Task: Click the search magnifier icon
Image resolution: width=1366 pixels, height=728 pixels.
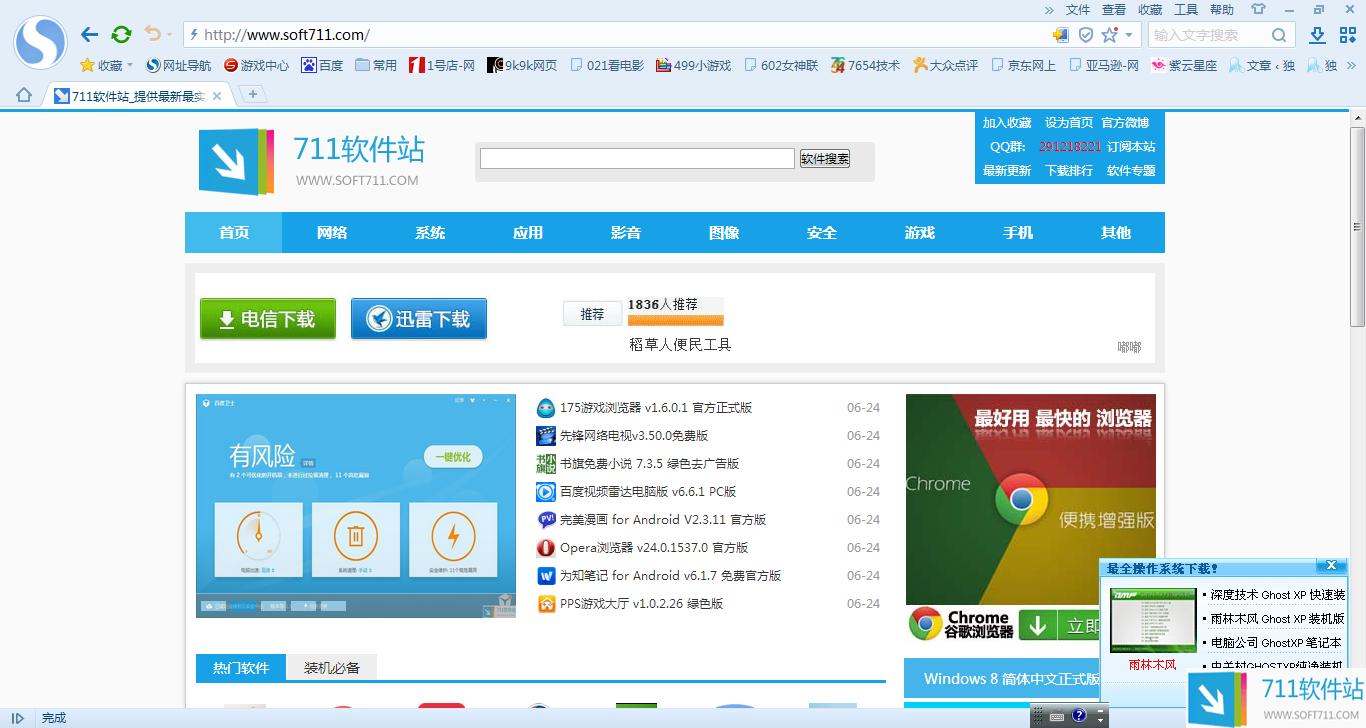Action: (1279, 35)
